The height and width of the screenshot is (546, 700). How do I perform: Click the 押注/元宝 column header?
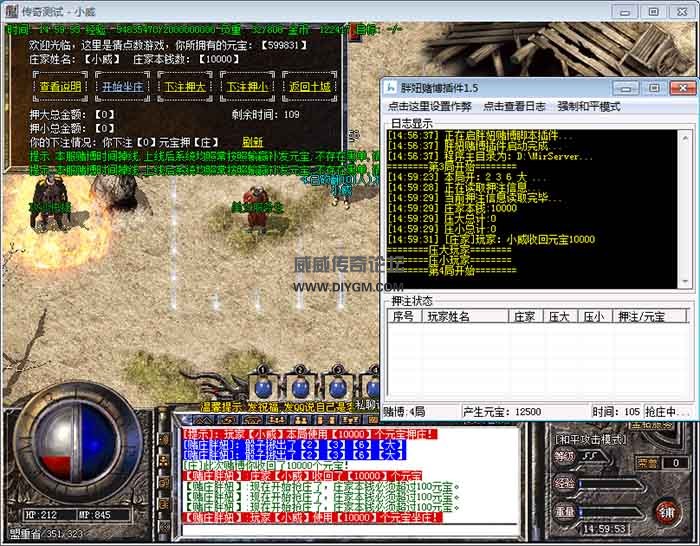pos(649,317)
